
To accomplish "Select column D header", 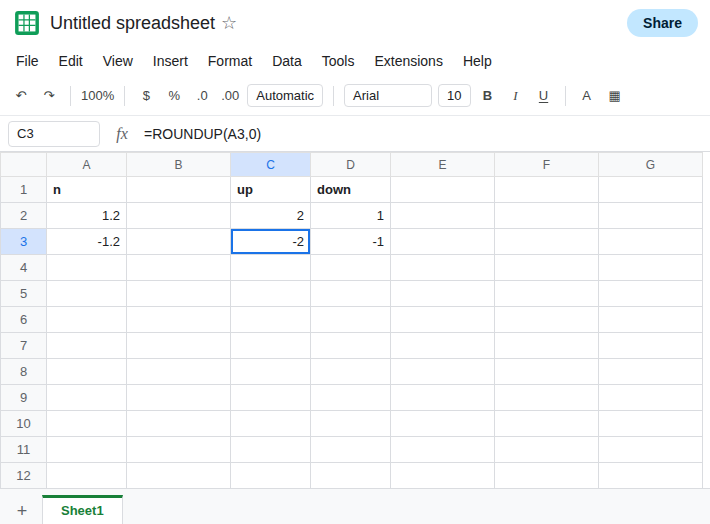I will (x=350, y=164).
